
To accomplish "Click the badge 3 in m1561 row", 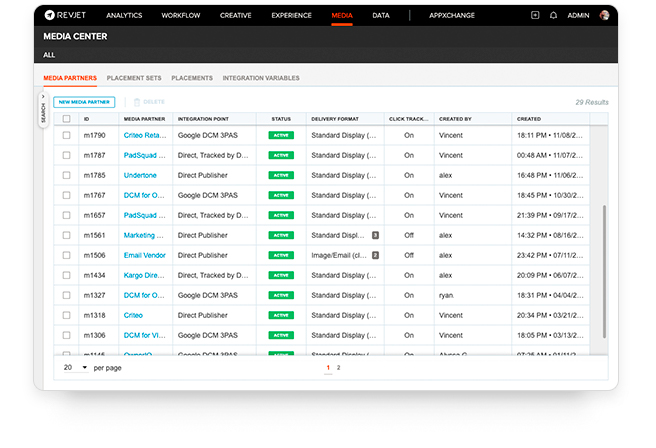I will [375, 235].
